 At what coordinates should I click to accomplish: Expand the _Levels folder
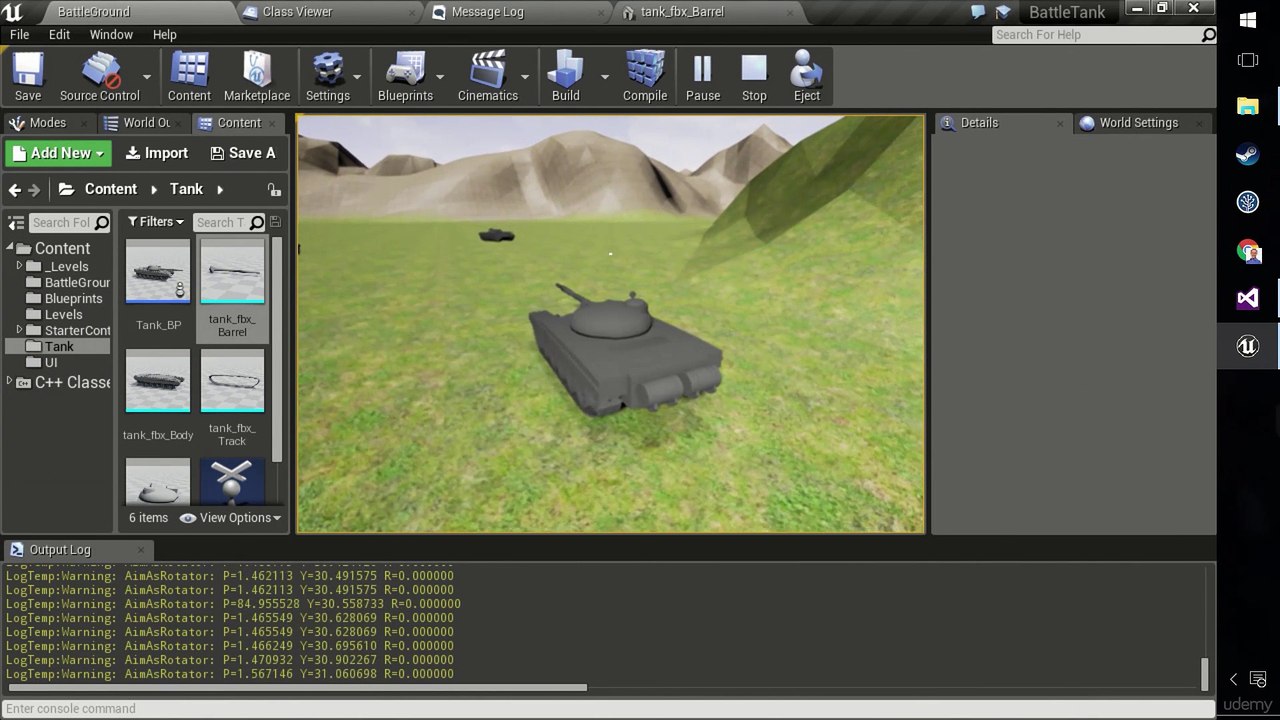coord(19,266)
